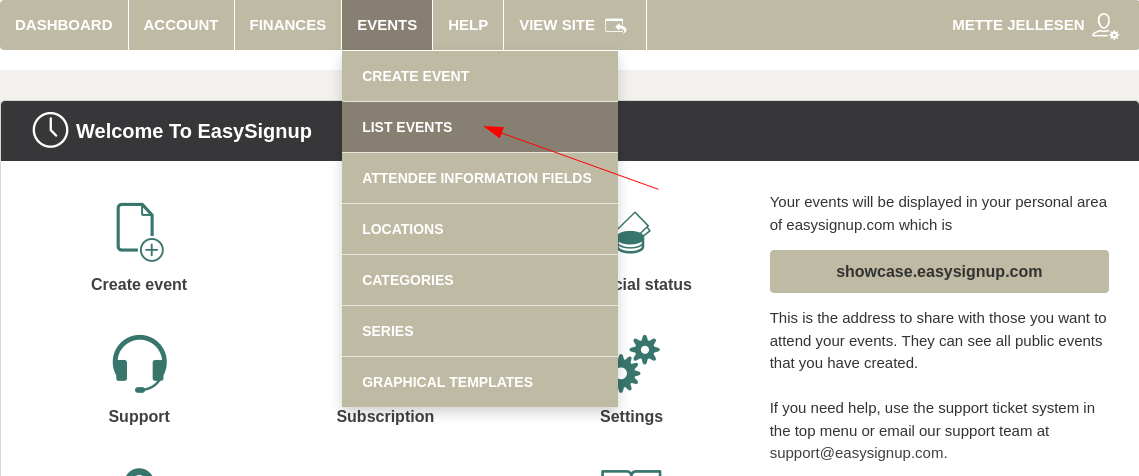Click the Create event document icon
The height and width of the screenshot is (476, 1139).
click(x=139, y=232)
